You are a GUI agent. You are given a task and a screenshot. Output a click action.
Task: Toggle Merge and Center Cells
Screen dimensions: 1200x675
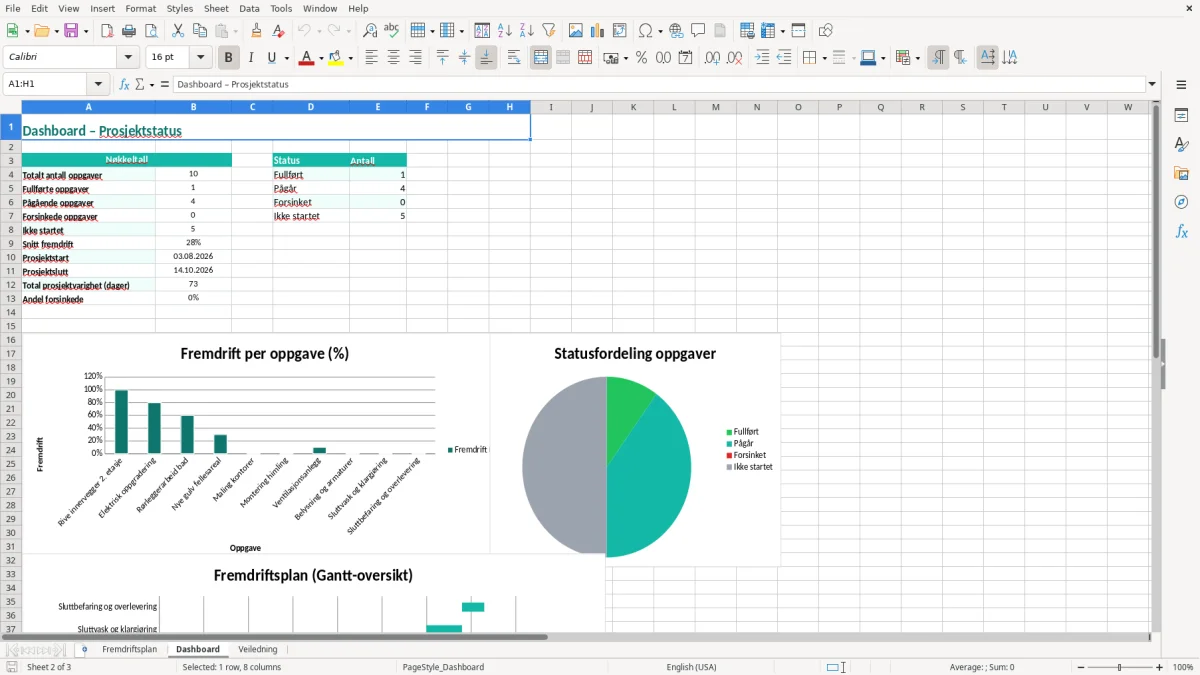[x=541, y=58]
